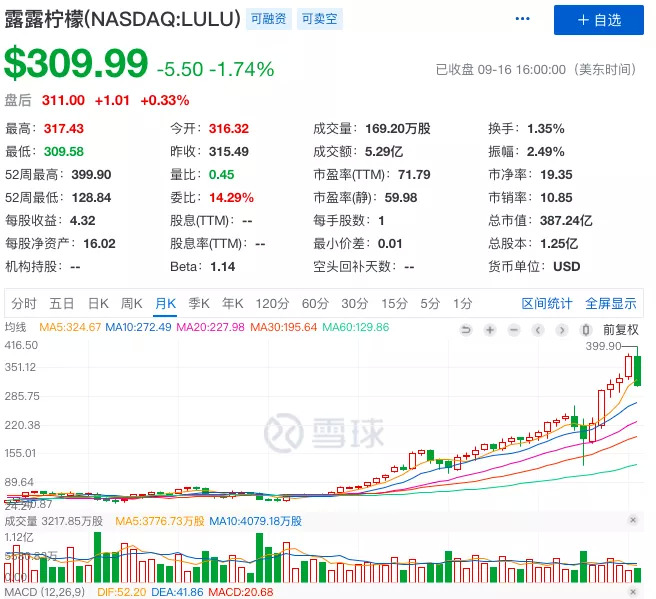
Task: Switch to the 年K chart tab
Action: (233, 303)
